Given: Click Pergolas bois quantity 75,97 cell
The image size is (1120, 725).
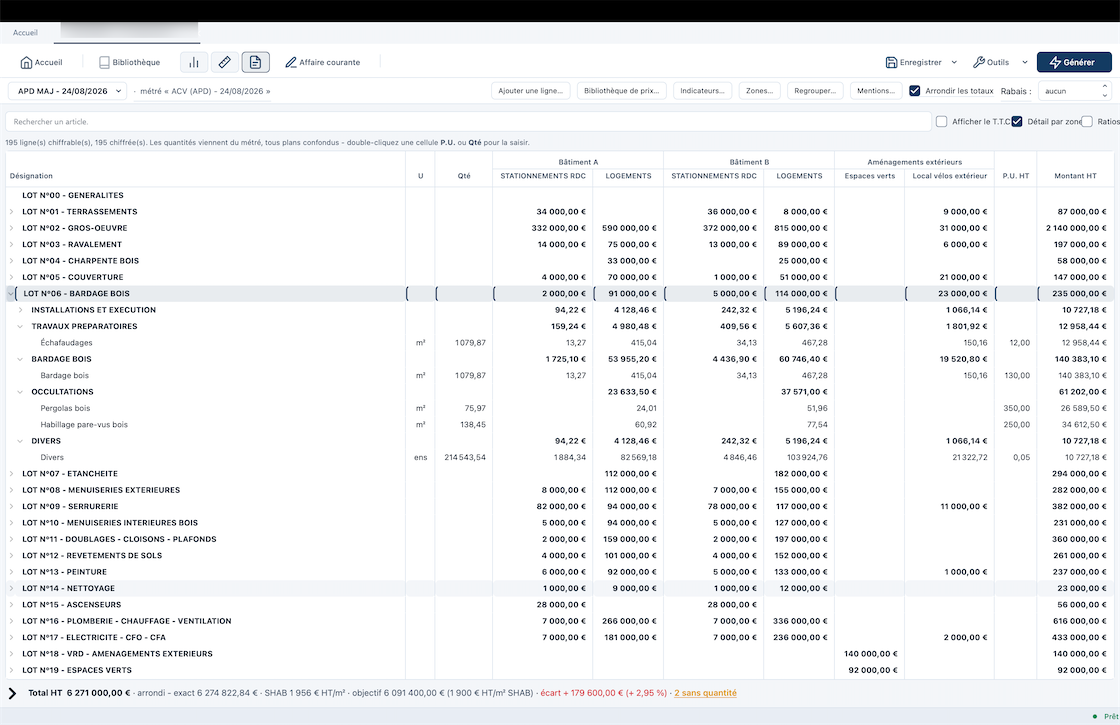Looking at the screenshot, I should [x=464, y=408].
